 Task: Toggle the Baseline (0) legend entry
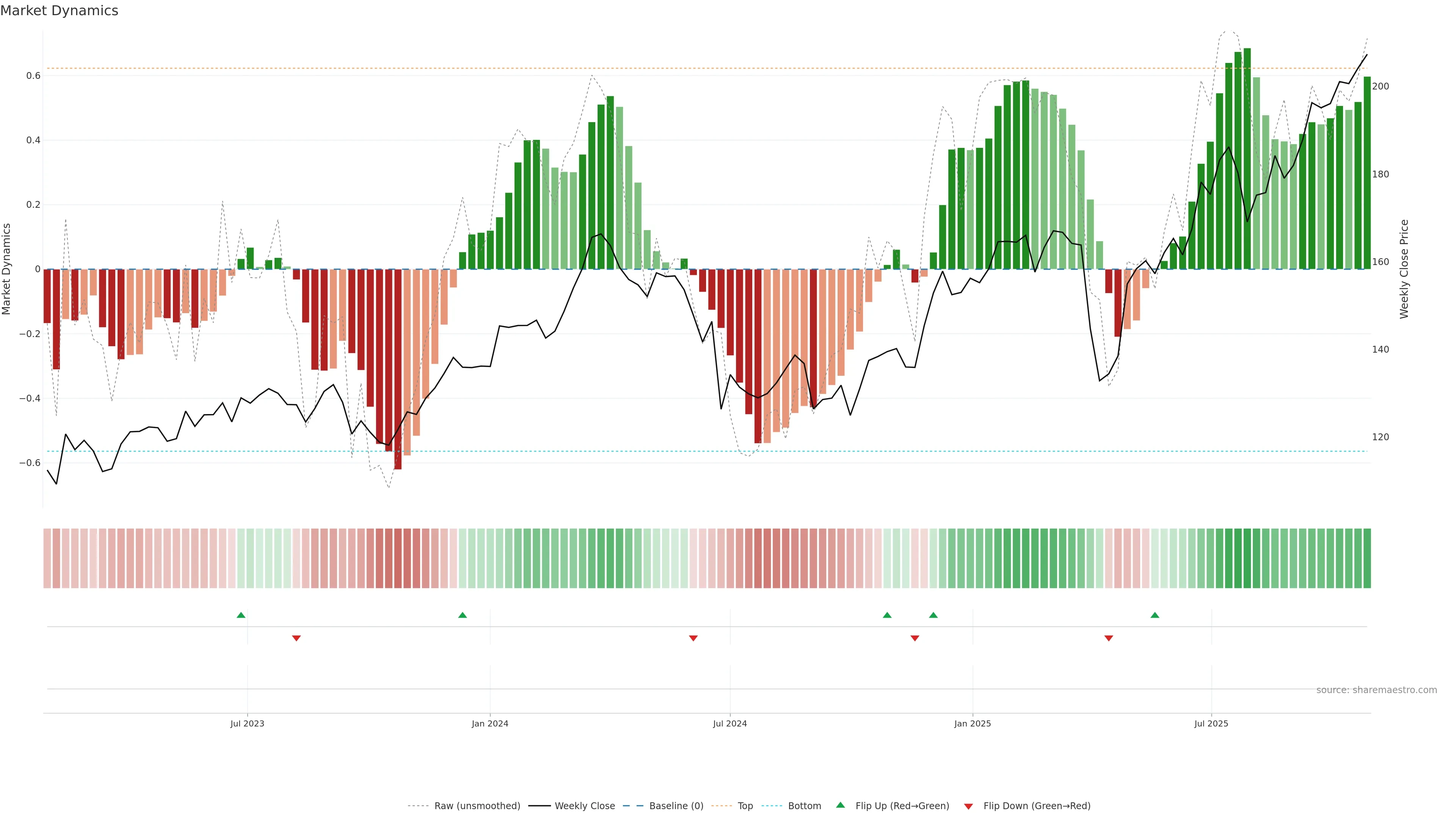click(x=676, y=806)
